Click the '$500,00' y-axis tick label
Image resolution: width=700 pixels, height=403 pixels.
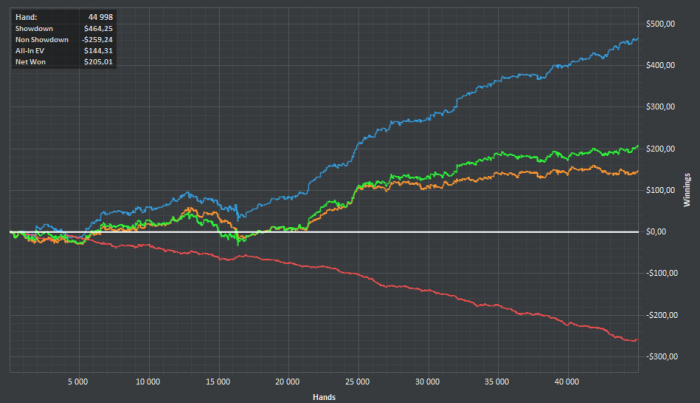tap(660, 24)
